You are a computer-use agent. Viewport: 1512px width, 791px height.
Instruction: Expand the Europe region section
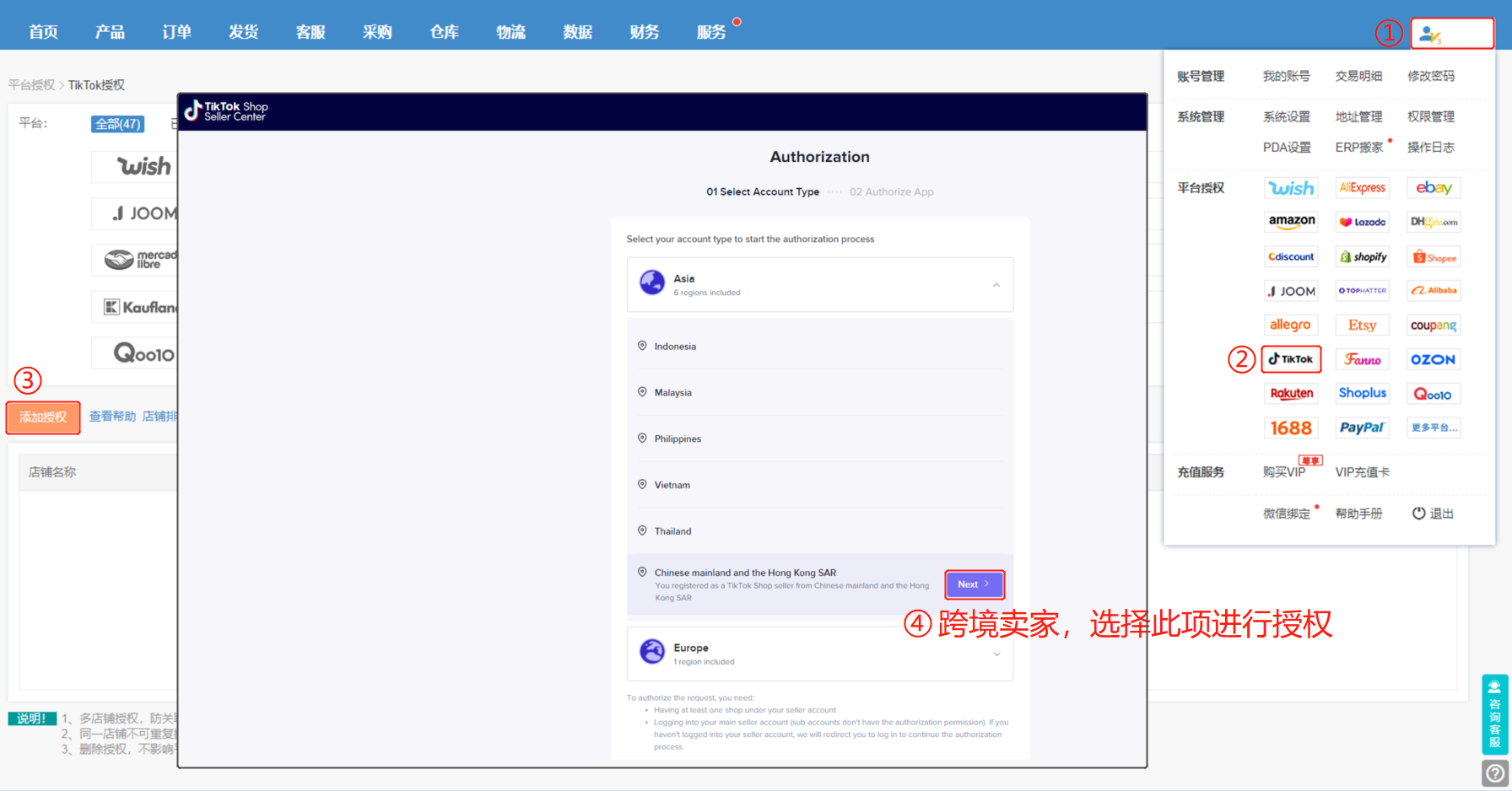pos(996,654)
